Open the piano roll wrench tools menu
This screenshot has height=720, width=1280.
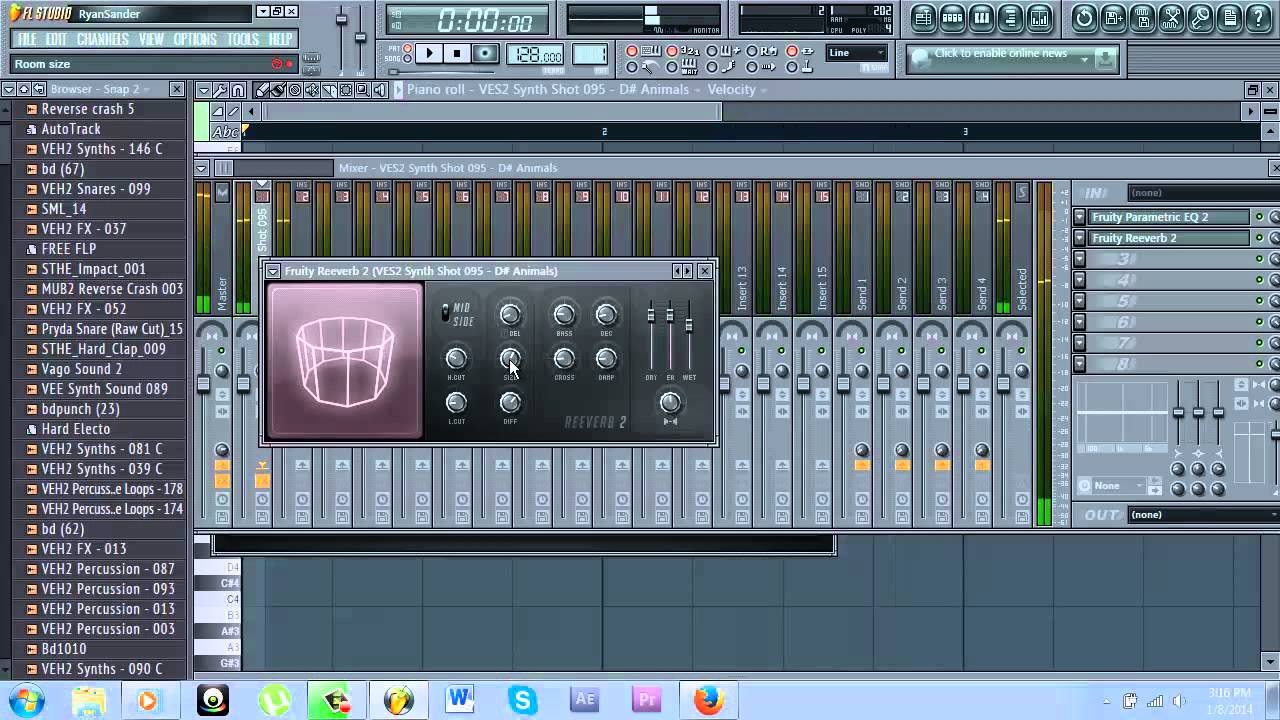coord(220,90)
